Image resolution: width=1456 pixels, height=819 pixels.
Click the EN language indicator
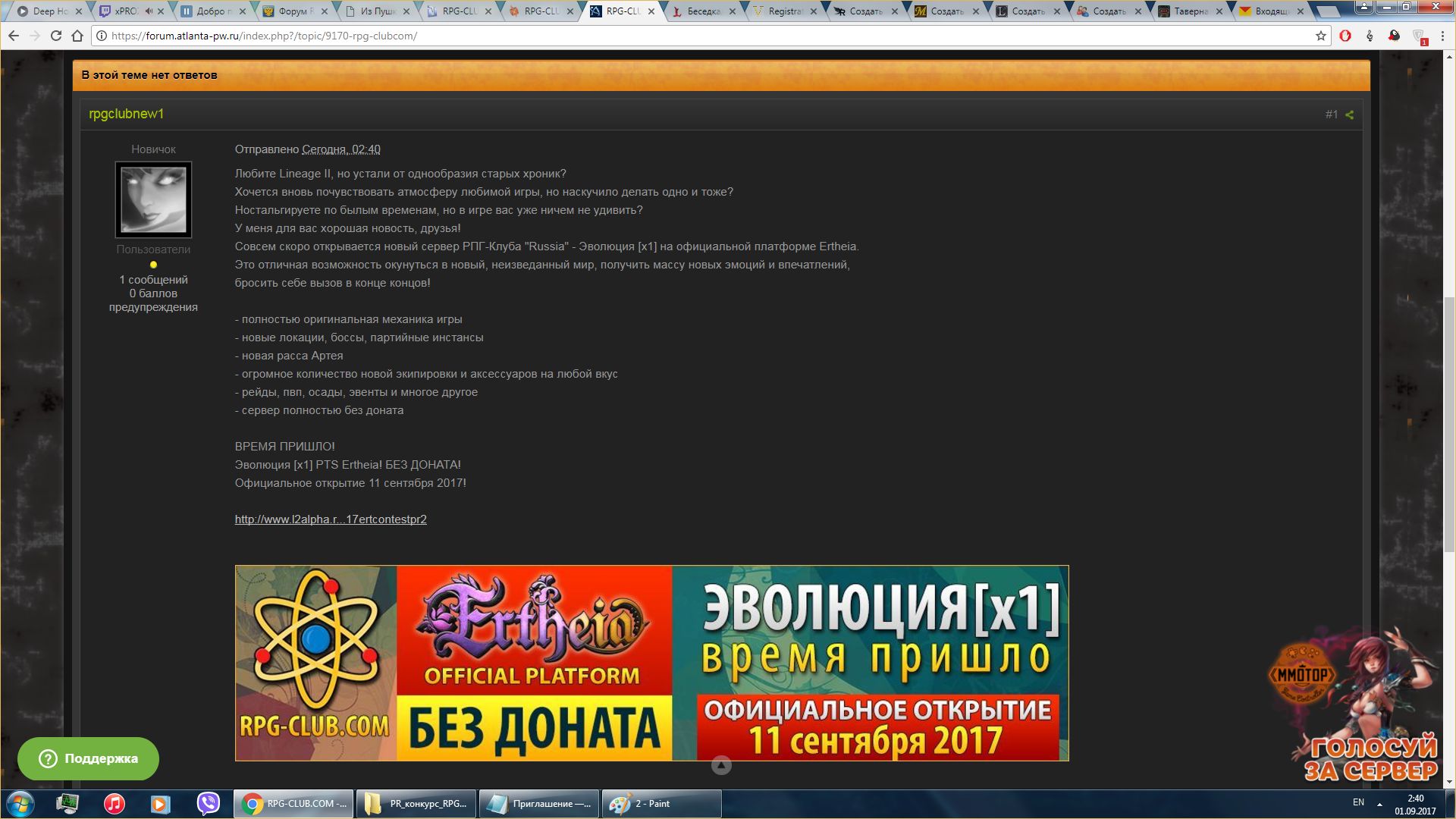1358,802
